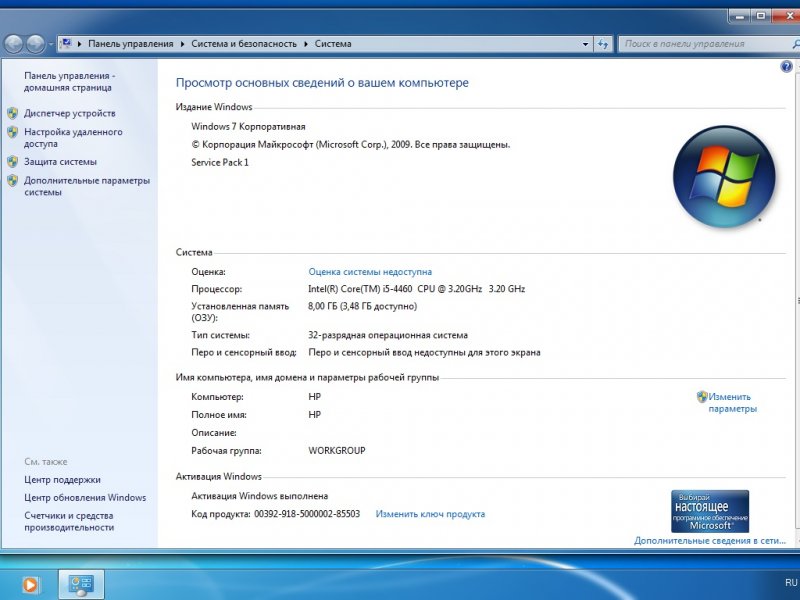Click Изменить ключ продукта link
Image resolution: width=800 pixels, height=600 pixels.
click(430, 514)
